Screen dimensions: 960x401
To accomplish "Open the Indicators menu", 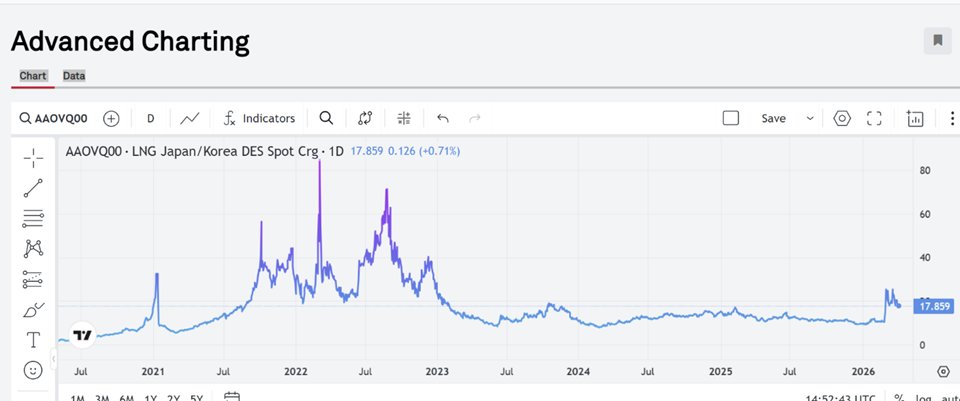I will click(x=259, y=118).
